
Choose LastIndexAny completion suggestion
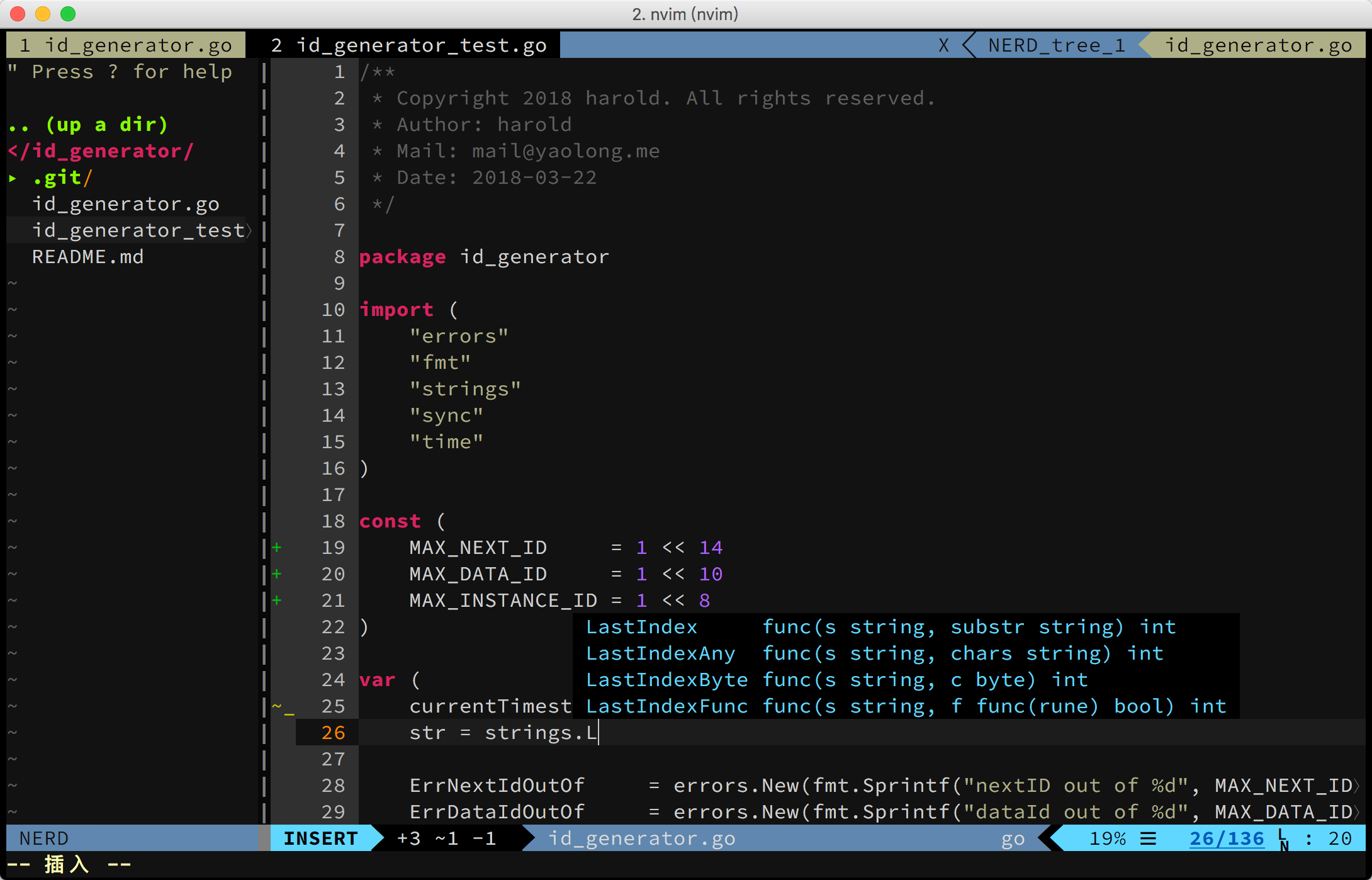660,653
